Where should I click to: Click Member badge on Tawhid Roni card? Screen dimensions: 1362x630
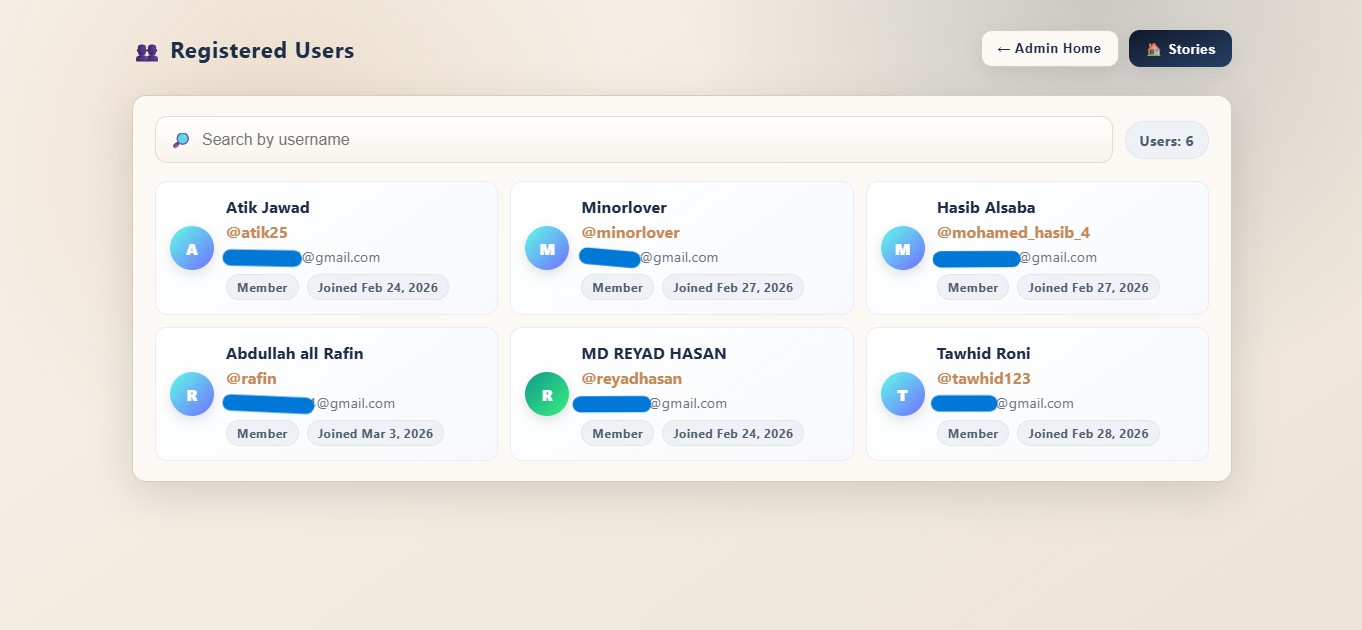point(973,433)
